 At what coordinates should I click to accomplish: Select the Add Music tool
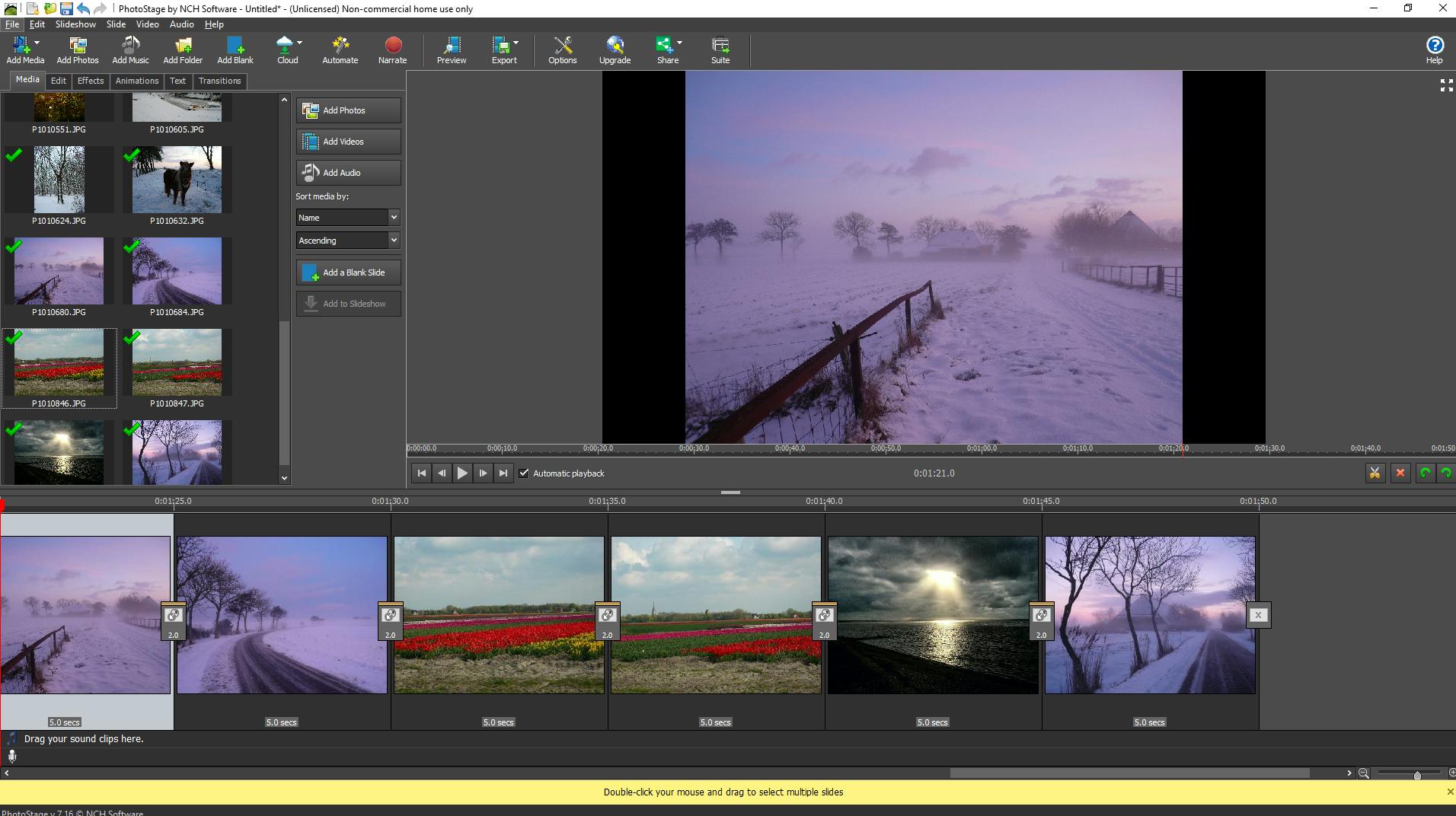[129, 49]
